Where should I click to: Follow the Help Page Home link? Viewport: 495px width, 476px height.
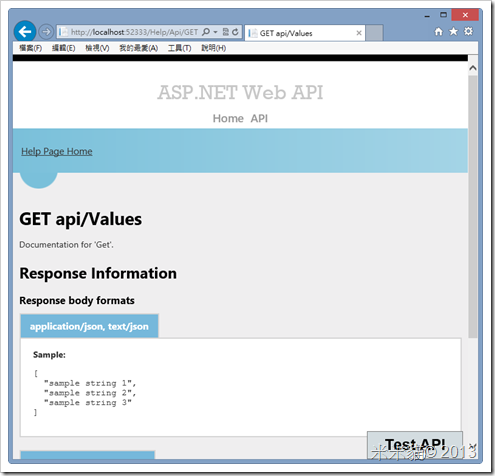pos(57,151)
